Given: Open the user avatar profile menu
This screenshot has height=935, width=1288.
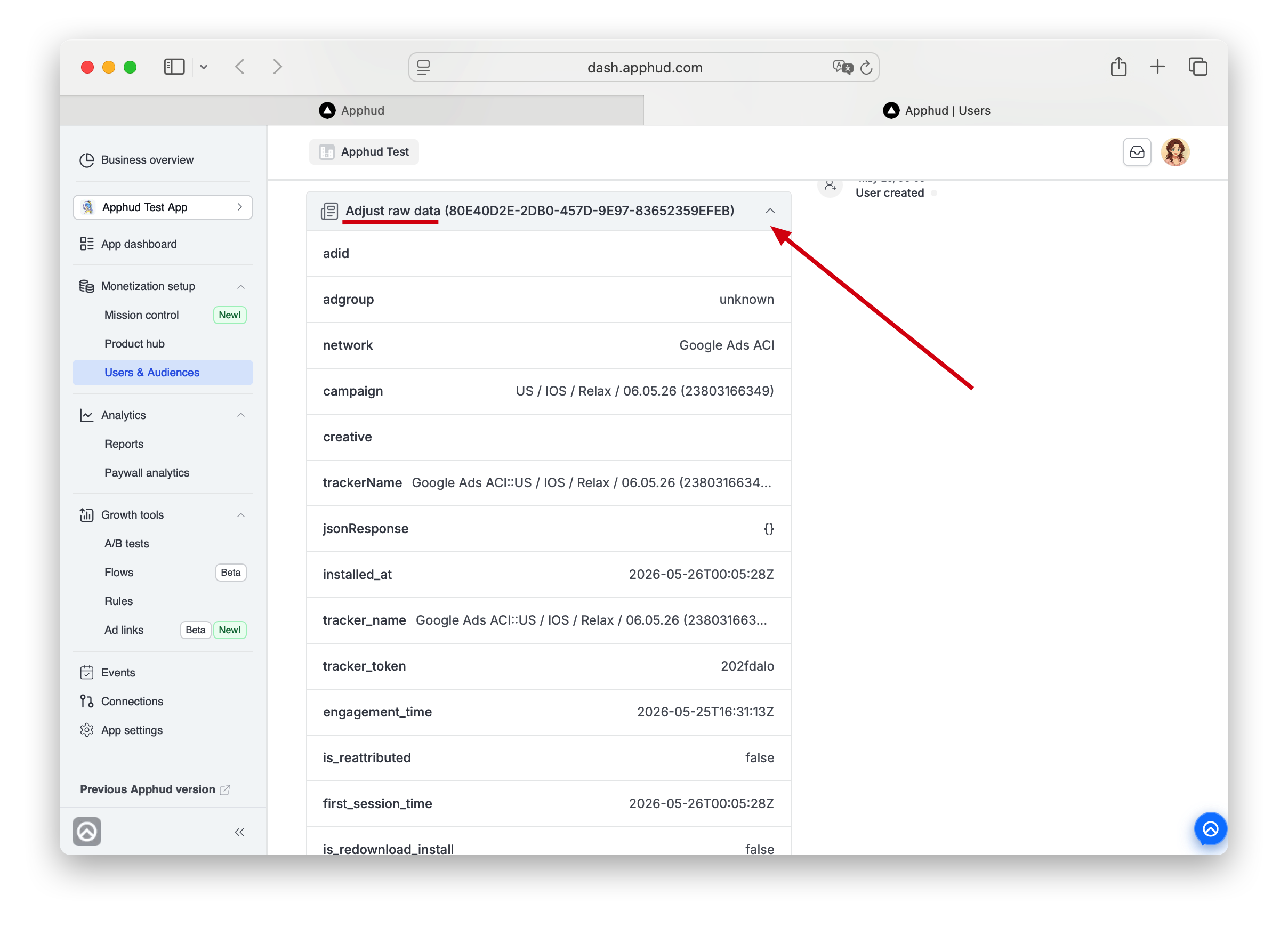Looking at the screenshot, I should (x=1176, y=152).
